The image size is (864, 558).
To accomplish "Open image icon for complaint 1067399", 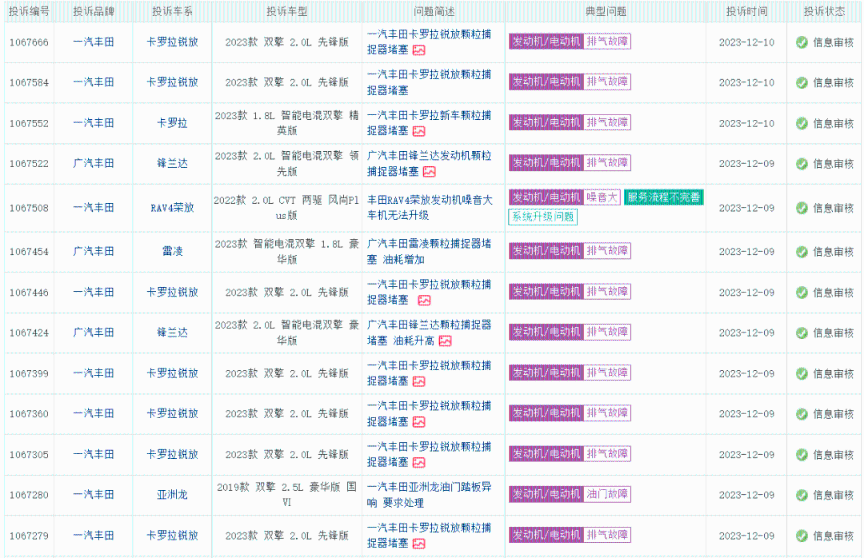I will pos(419,381).
